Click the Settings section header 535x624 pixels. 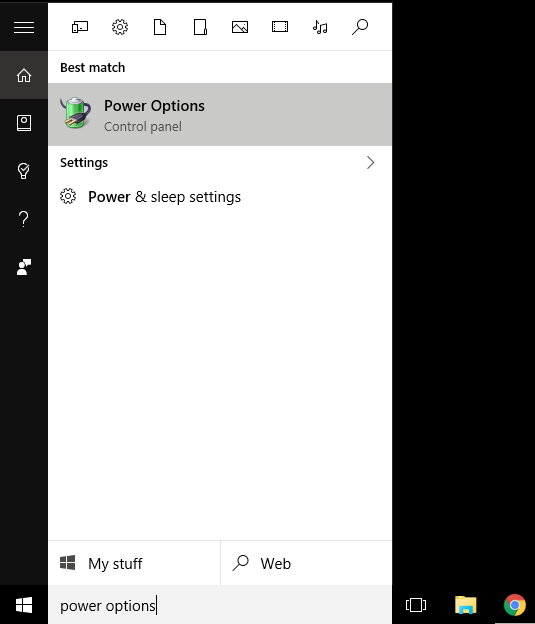tap(84, 162)
